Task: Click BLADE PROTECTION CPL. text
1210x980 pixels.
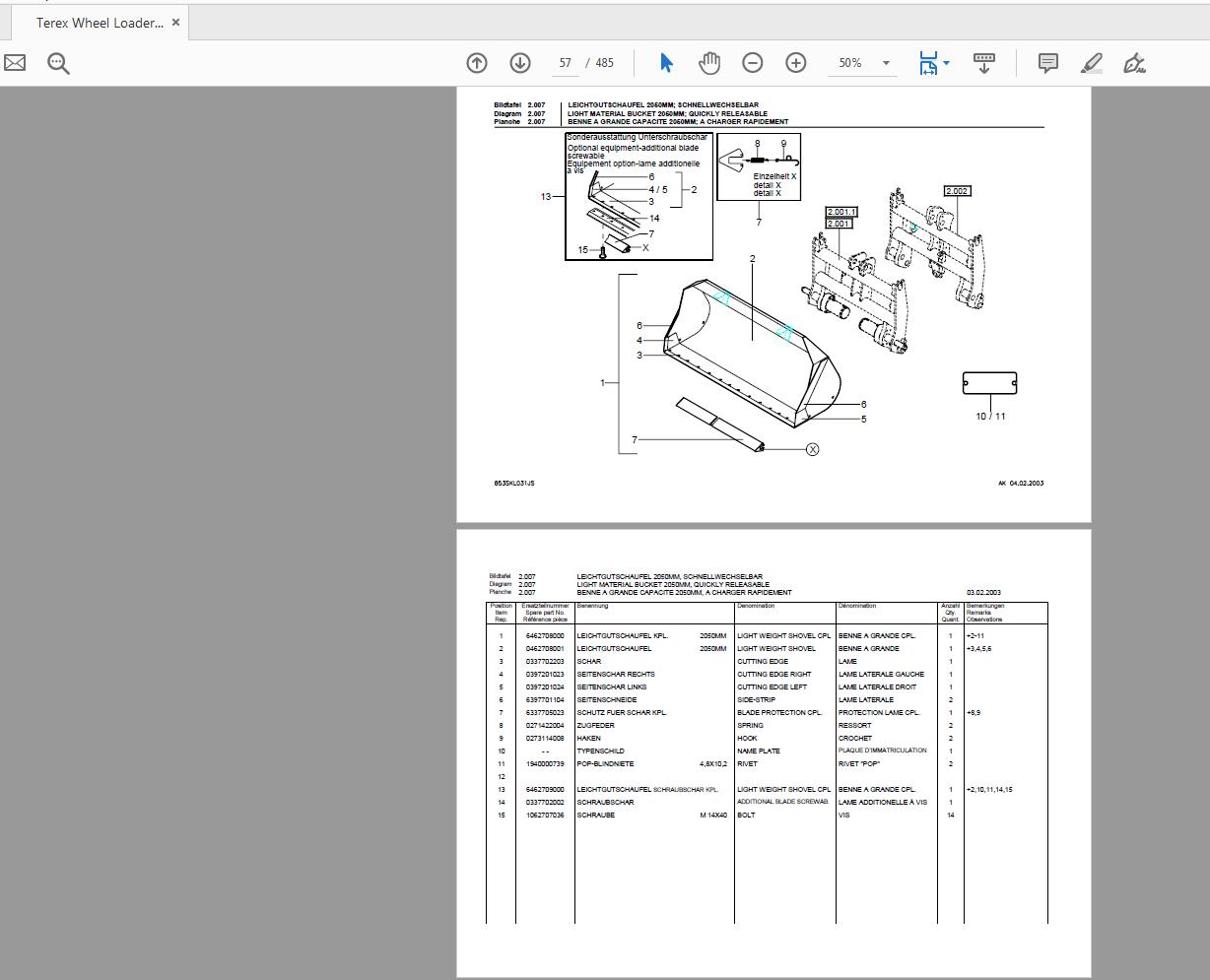Action: (778, 713)
